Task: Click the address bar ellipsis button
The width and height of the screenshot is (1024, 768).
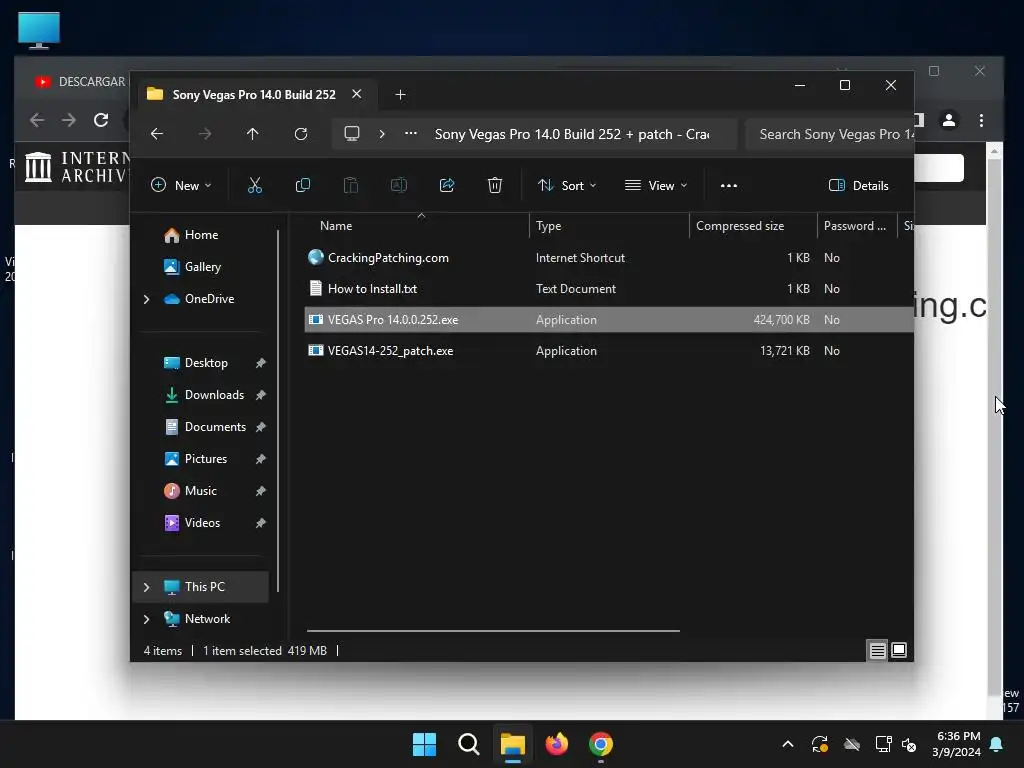Action: point(411,134)
